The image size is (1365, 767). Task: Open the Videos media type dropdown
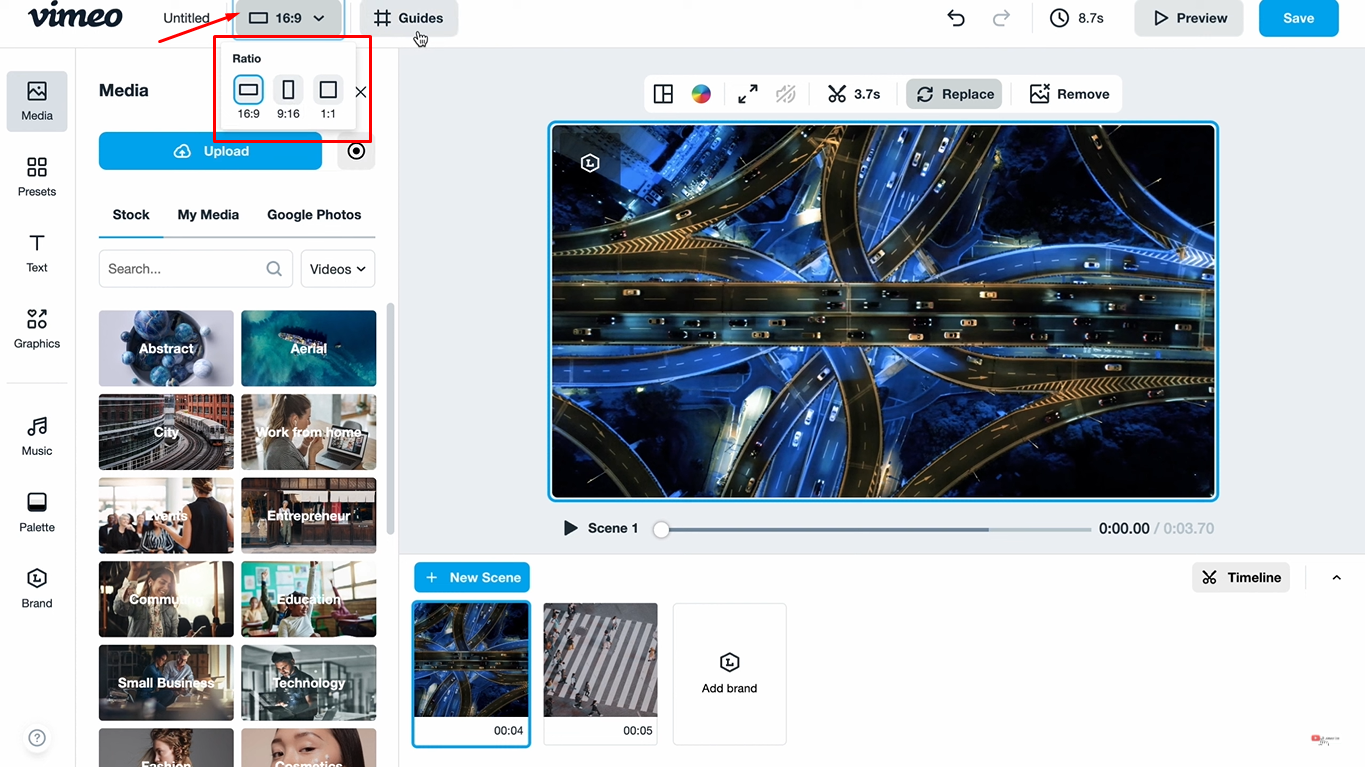pos(338,269)
